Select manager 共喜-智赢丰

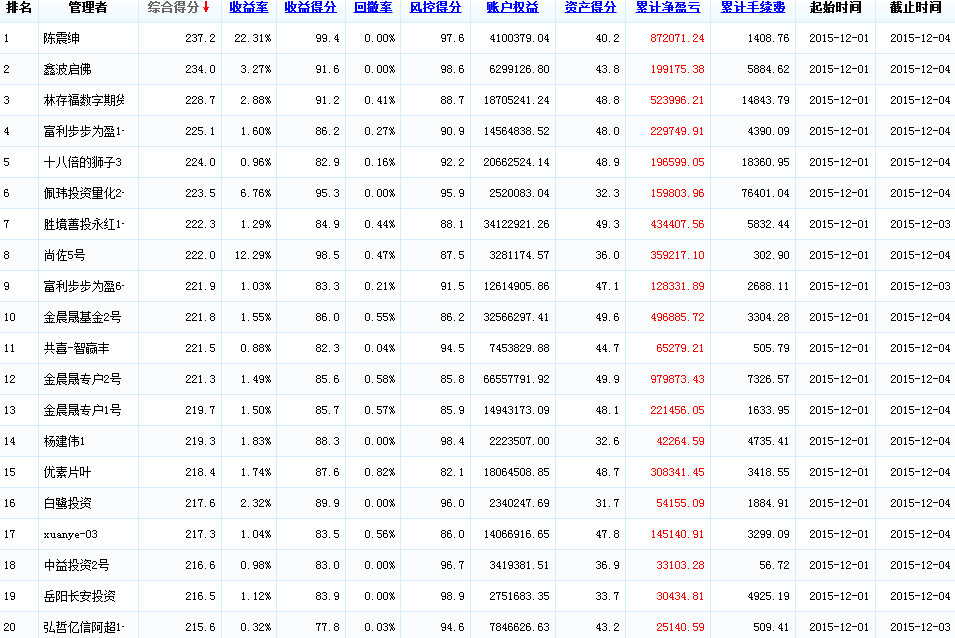pos(76,348)
